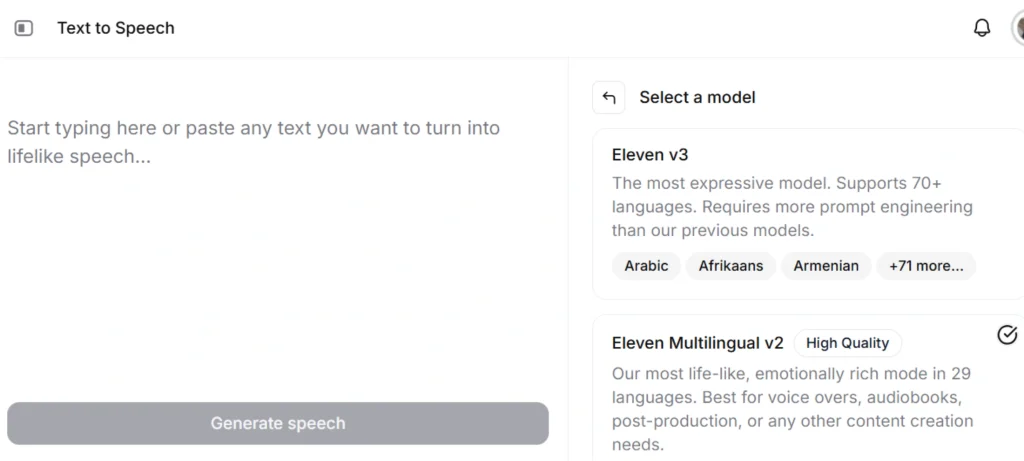This screenshot has height=461, width=1024.
Task: Toggle the sidebar panel icon
Action: coord(24,28)
